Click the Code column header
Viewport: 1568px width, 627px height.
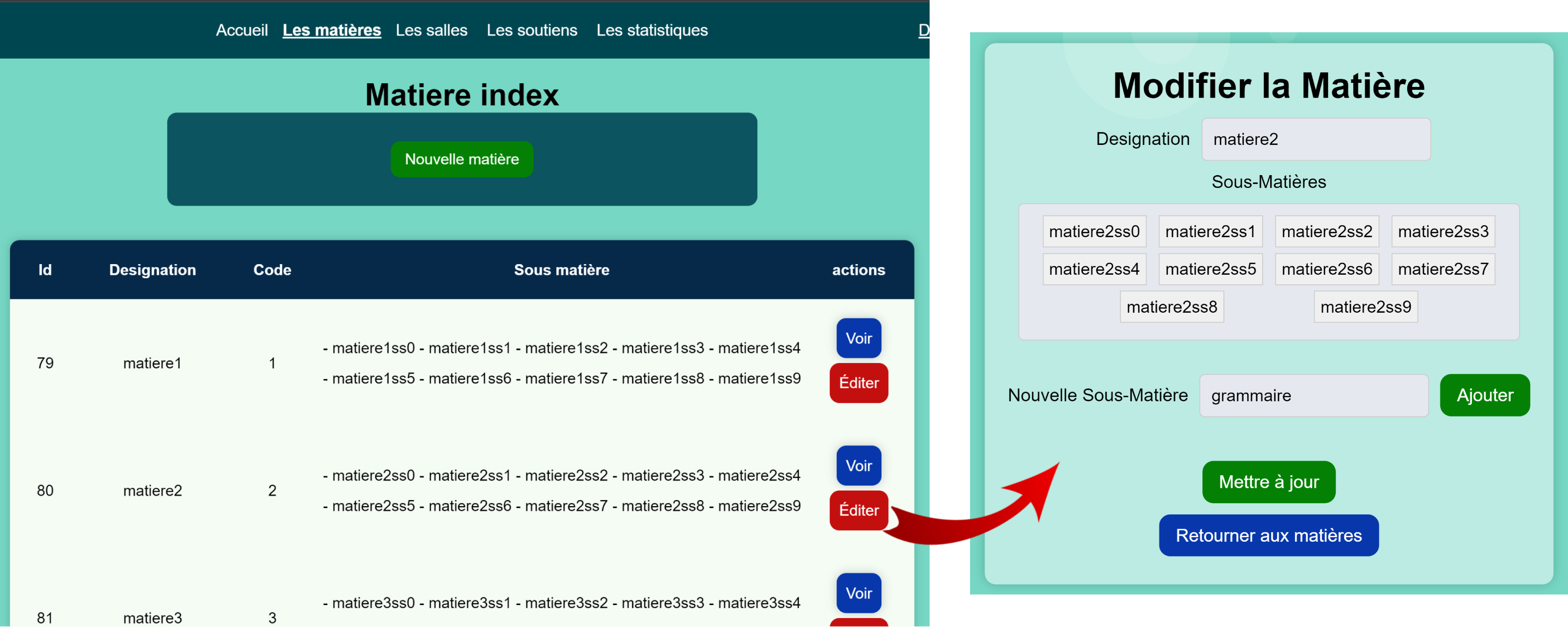(x=272, y=269)
